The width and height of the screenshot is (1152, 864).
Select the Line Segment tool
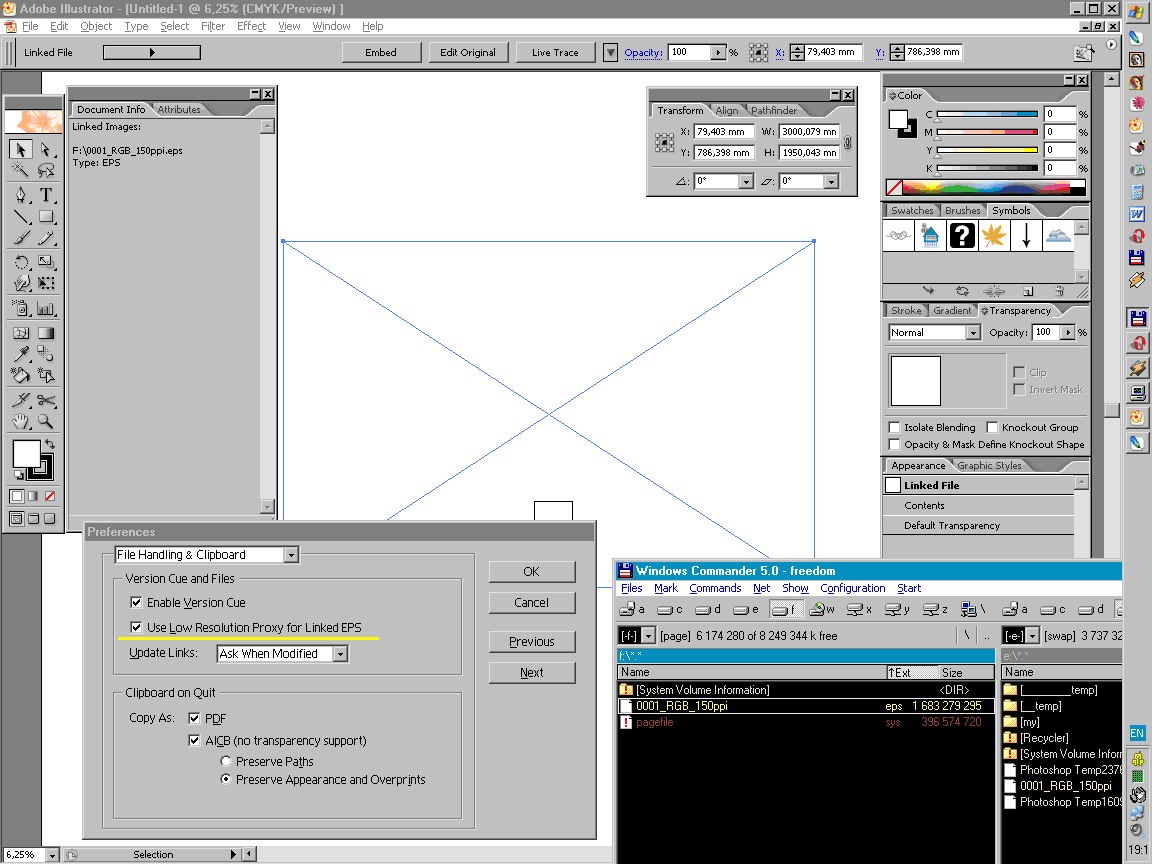[x=21, y=217]
